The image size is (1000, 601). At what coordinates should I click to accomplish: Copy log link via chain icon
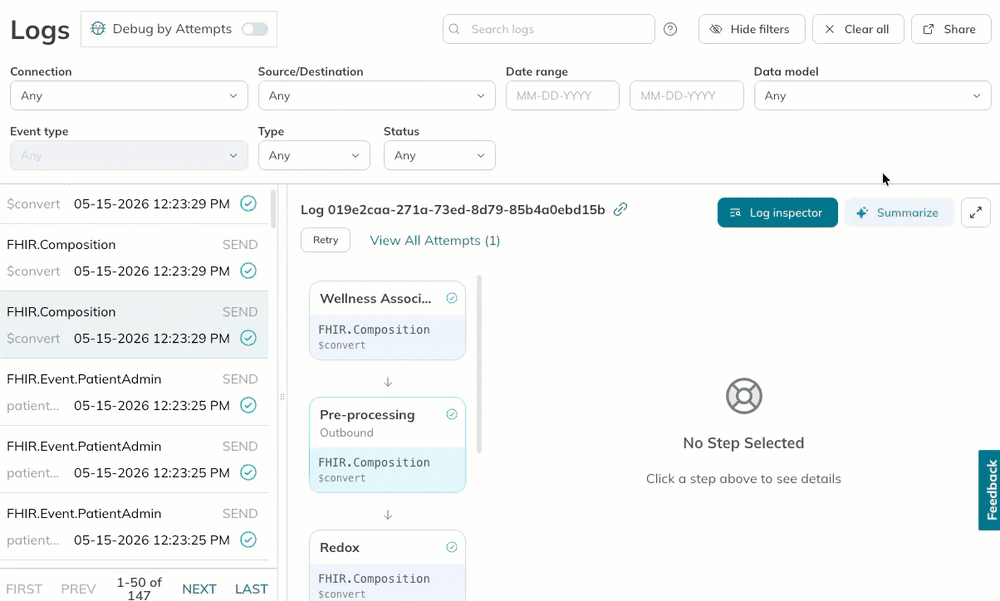point(620,209)
